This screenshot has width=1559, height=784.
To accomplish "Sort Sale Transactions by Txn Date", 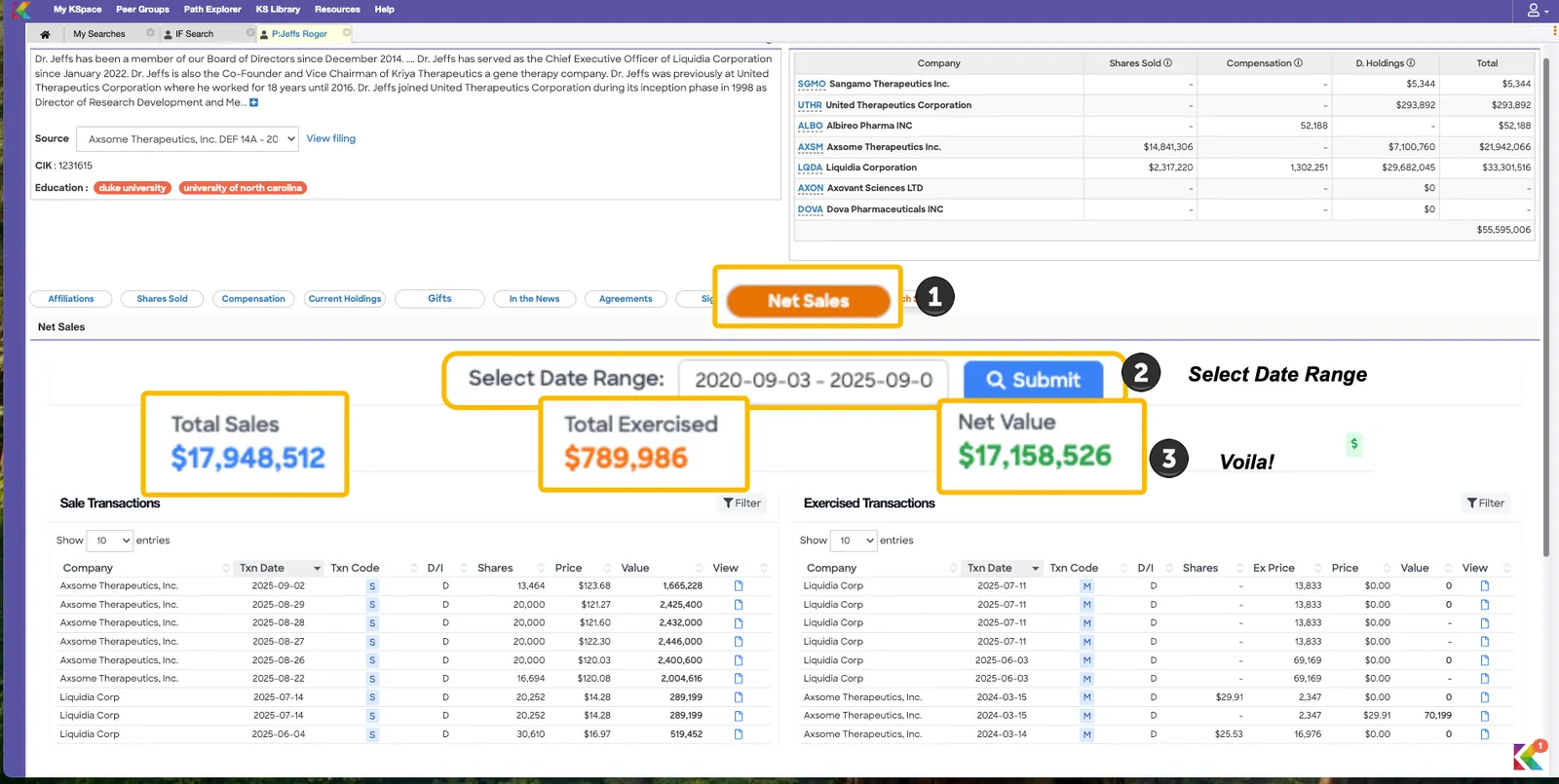I will pyautogui.click(x=280, y=568).
